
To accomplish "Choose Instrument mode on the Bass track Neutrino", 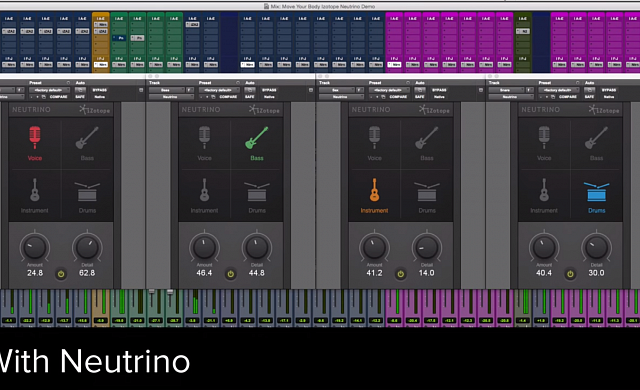I will point(204,195).
